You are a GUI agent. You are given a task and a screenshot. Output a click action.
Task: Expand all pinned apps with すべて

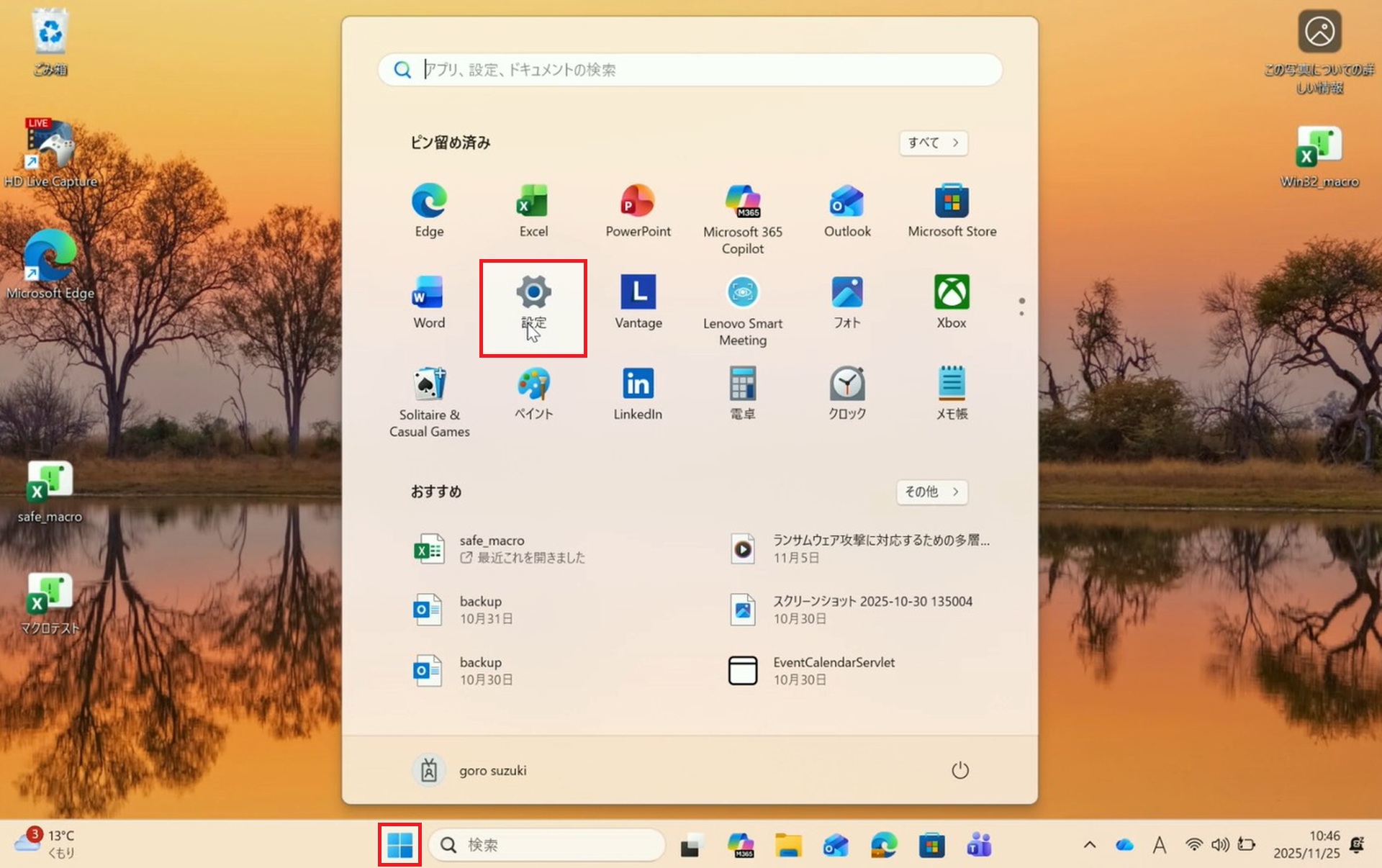[932, 143]
